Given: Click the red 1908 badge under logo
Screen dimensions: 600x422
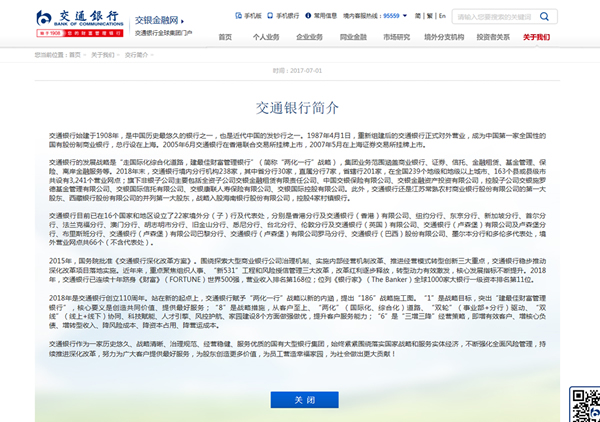Looking at the screenshot, I should pyautogui.click(x=80, y=33).
